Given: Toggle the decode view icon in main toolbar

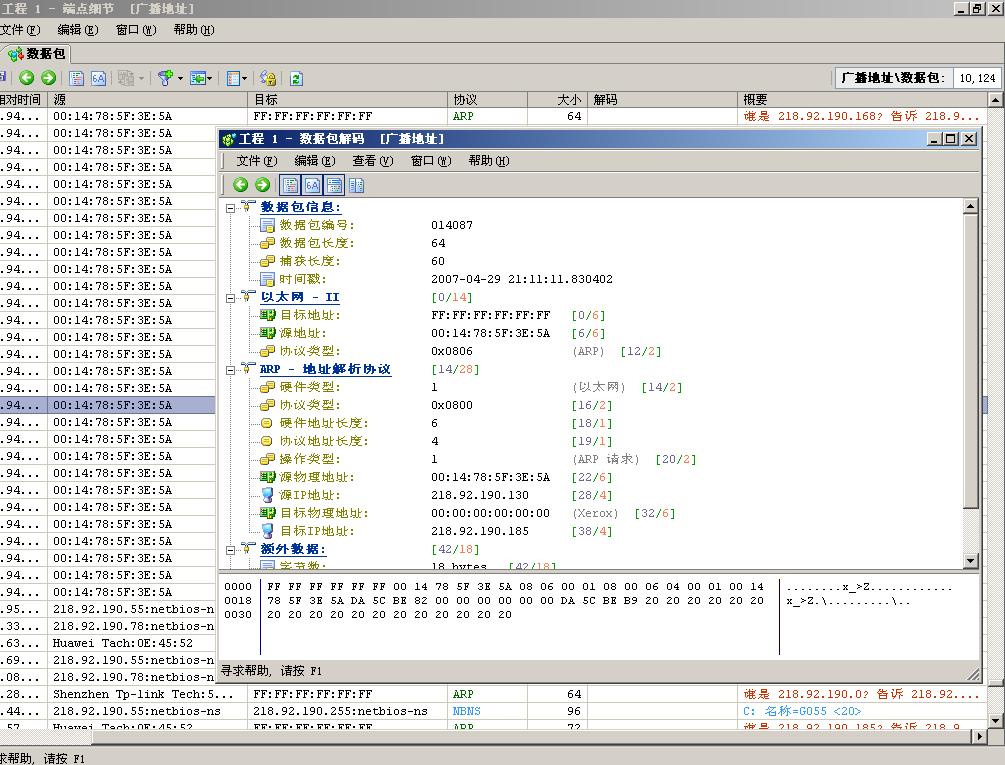Looking at the screenshot, I should point(76,78).
